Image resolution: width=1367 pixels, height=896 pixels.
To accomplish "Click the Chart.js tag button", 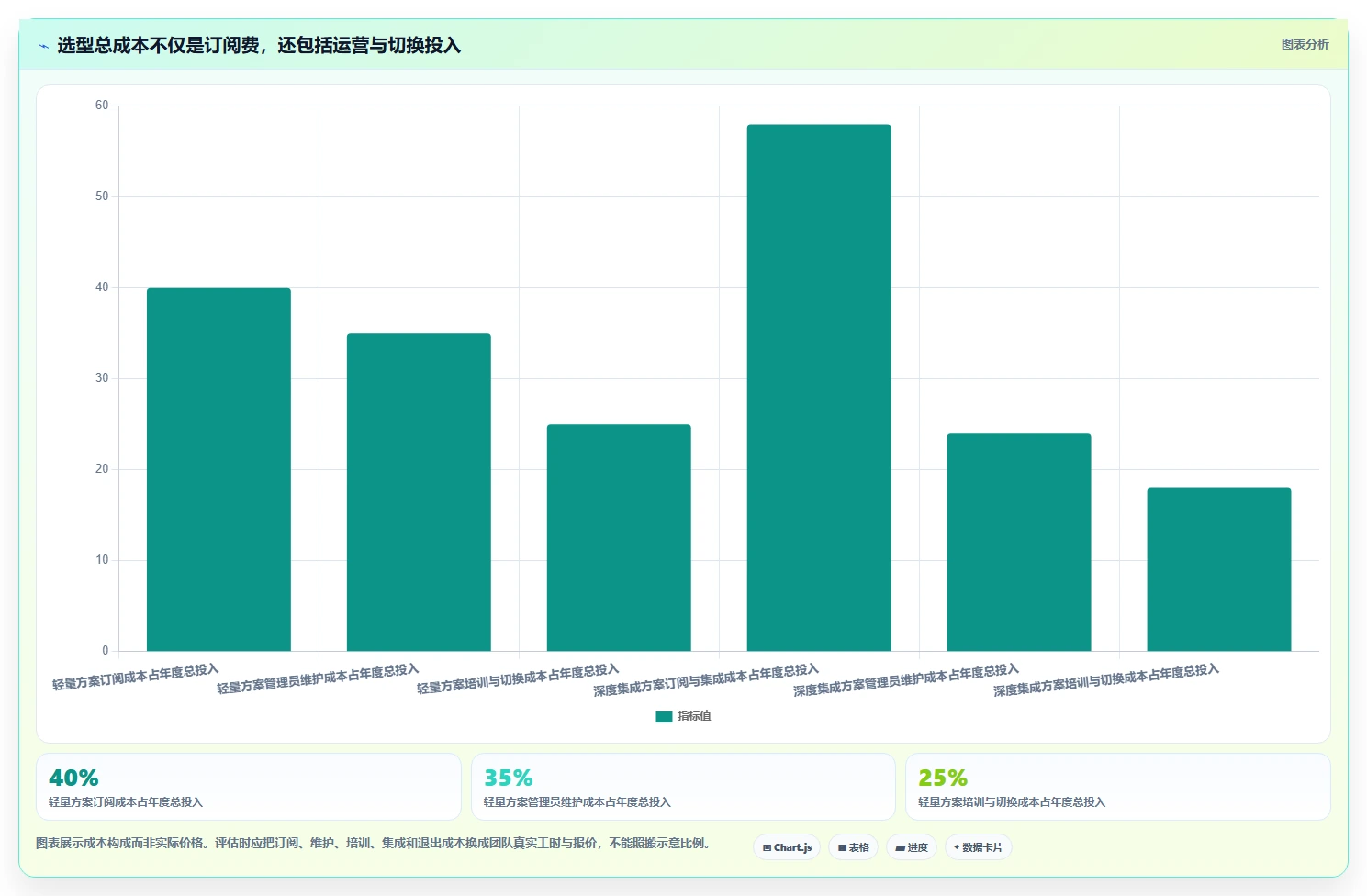I will 787,847.
